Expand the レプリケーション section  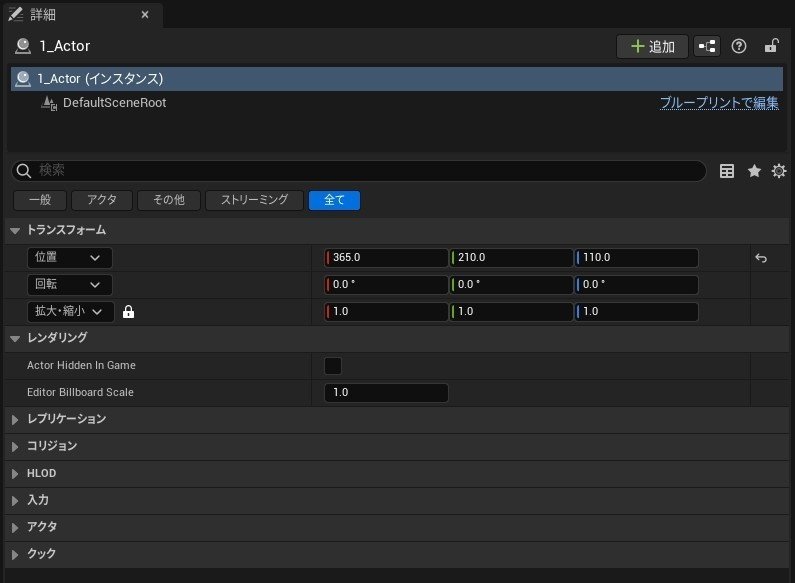pyautogui.click(x=15, y=419)
